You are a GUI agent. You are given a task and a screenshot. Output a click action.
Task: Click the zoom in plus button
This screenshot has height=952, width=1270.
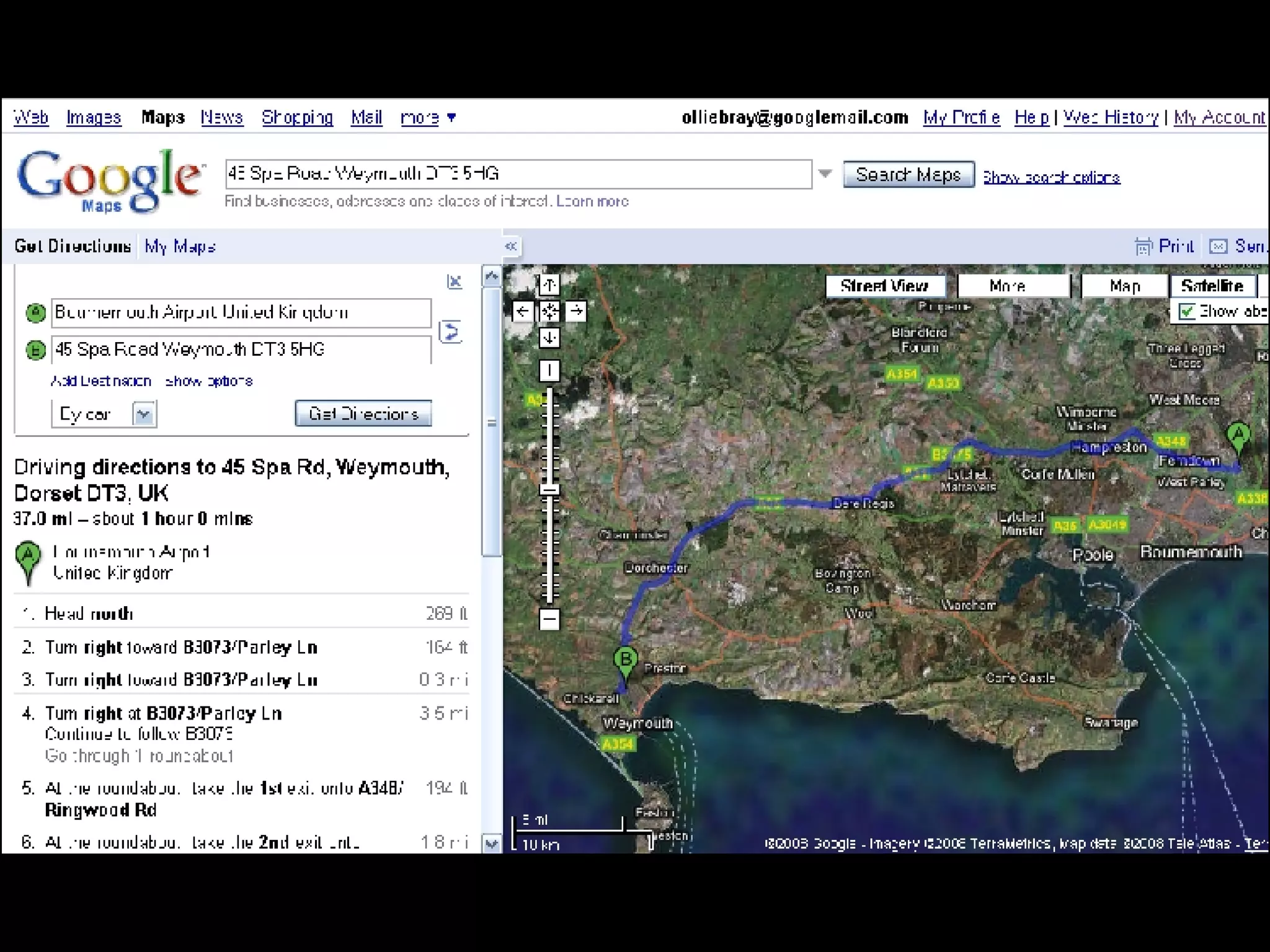click(549, 371)
